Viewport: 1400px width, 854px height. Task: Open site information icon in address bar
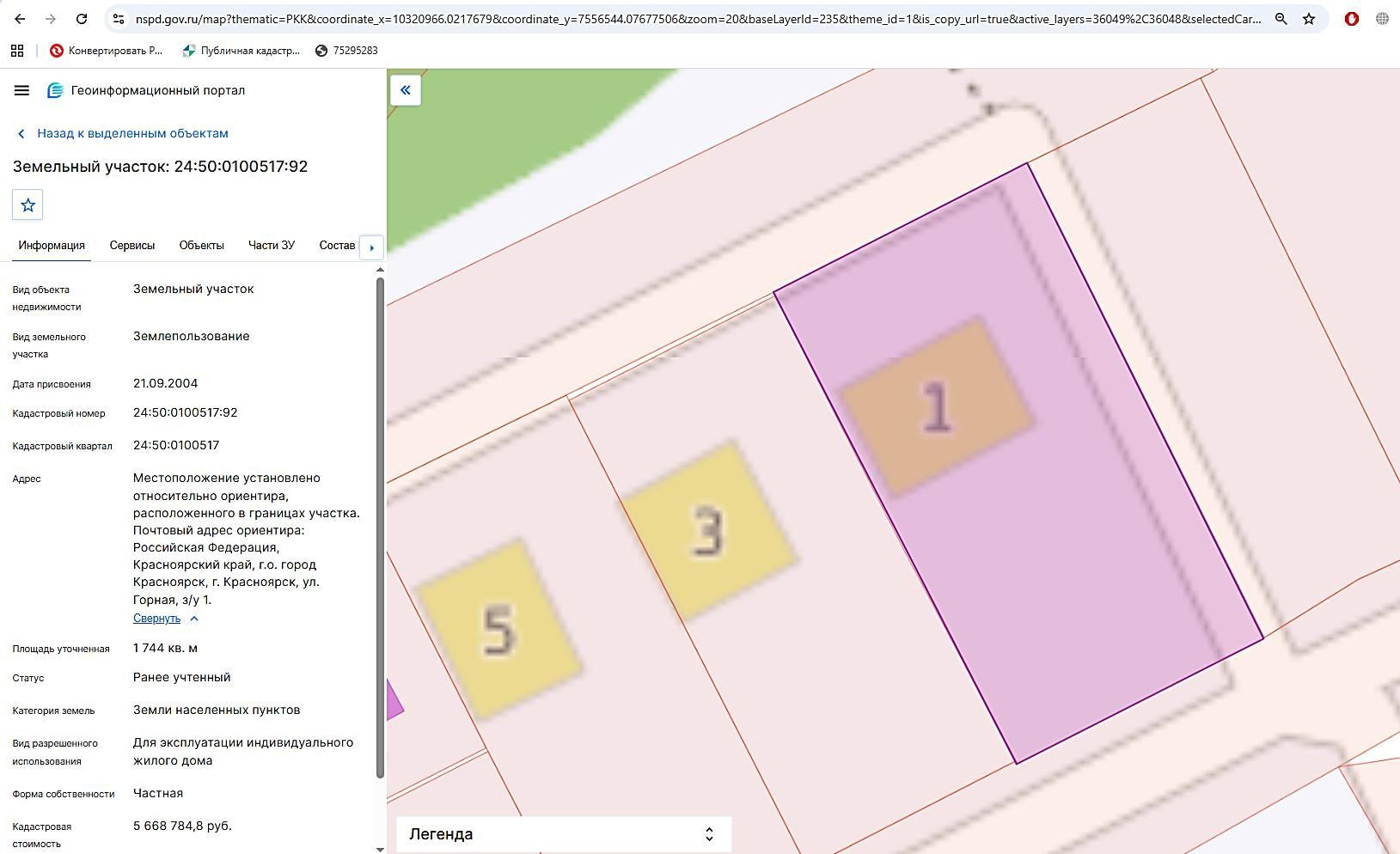(x=119, y=19)
